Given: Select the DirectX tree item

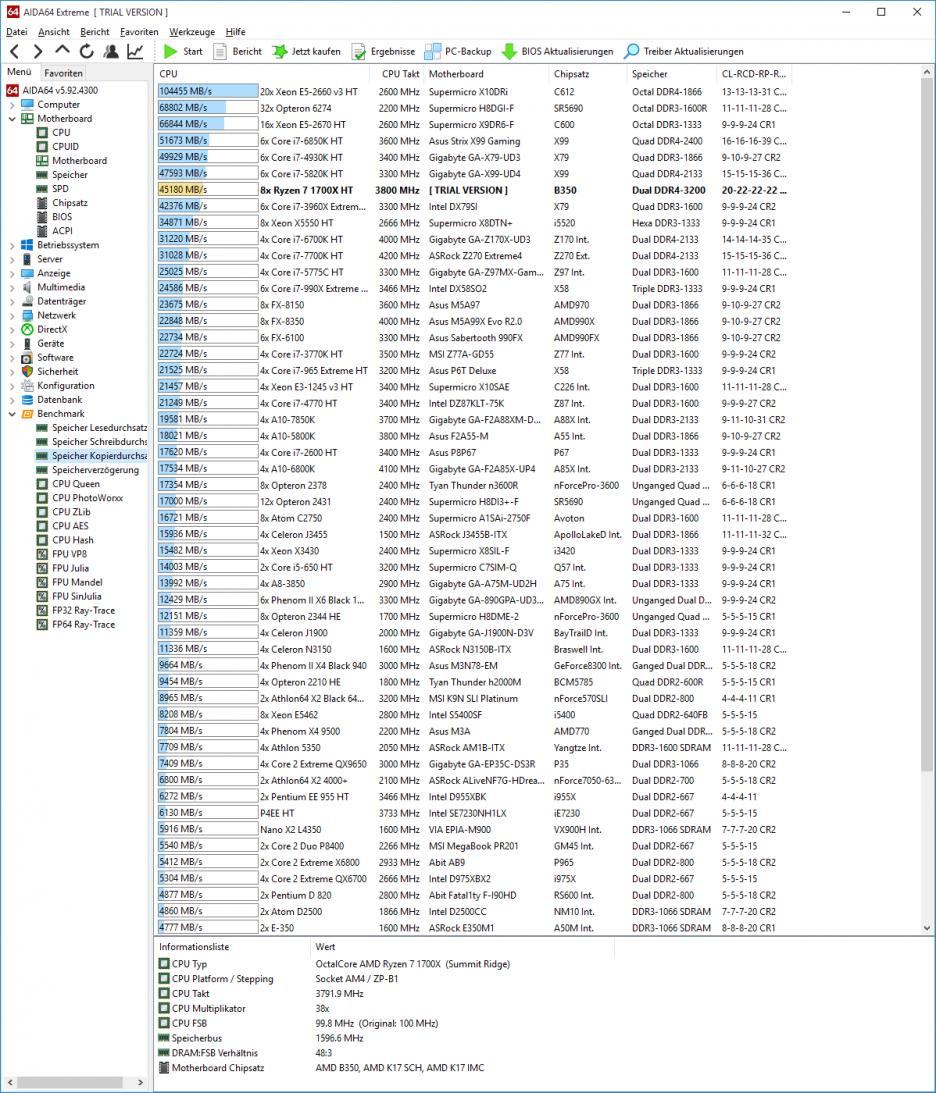Looking at the screenshot, I should coord(45,329).
